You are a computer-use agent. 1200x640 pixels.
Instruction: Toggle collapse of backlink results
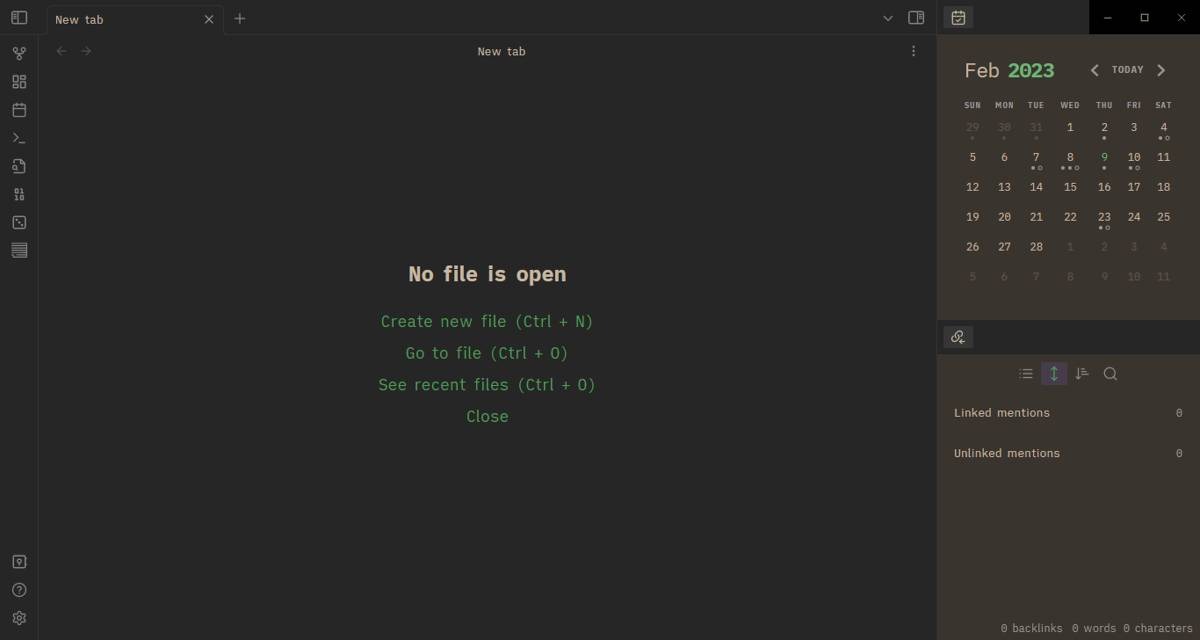(x=1026, y=373)
